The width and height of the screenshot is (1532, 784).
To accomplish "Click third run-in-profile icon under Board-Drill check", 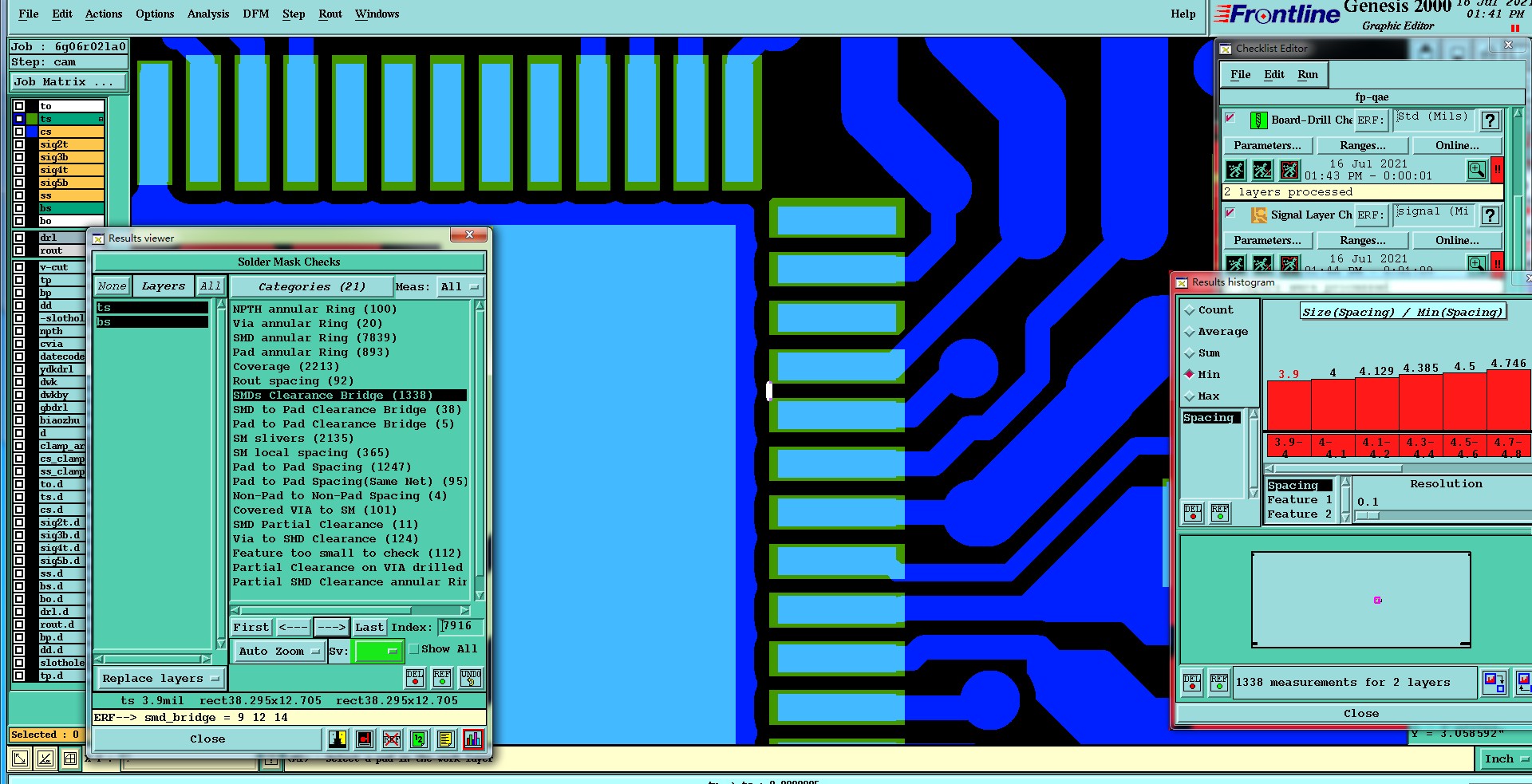I will pyautogui.click(x=1289, y=170).
